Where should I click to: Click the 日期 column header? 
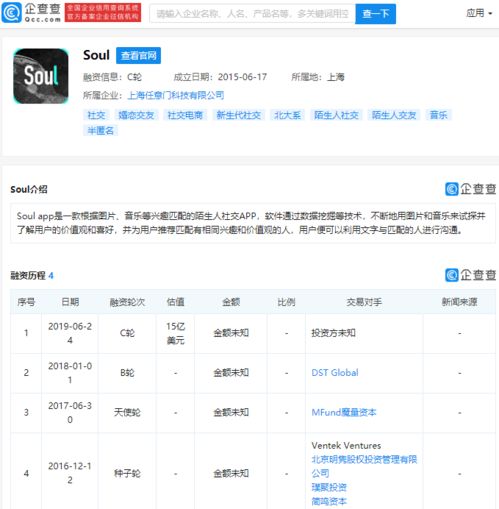pyautogui.click(x=70, y=302)
